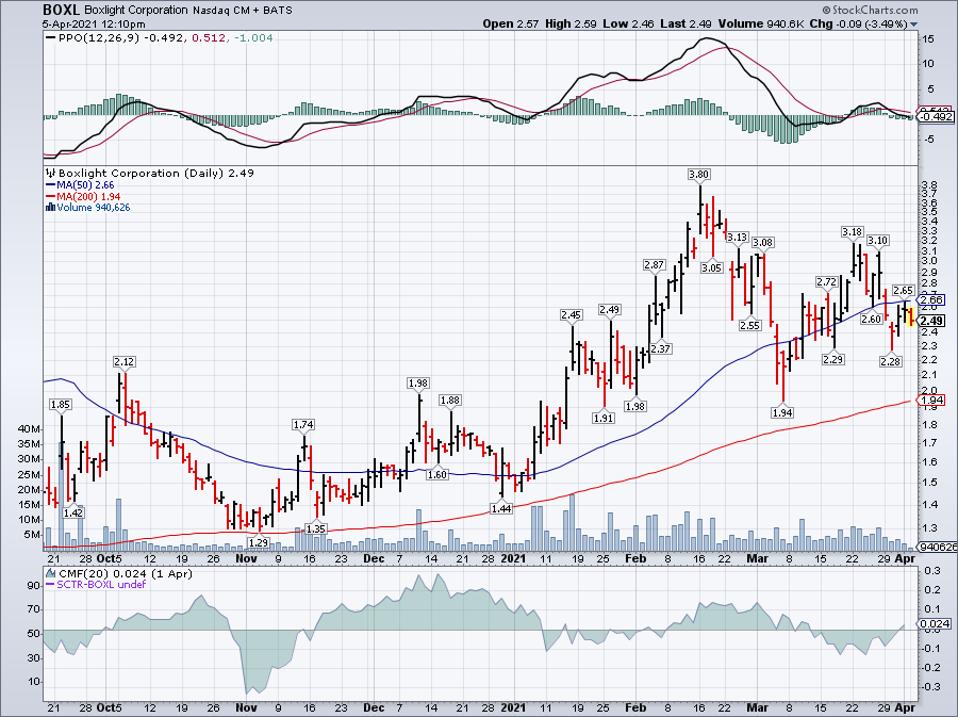Click the 2.28 low price label
This screenshot has width=958, height=717.
coord(891,362)
